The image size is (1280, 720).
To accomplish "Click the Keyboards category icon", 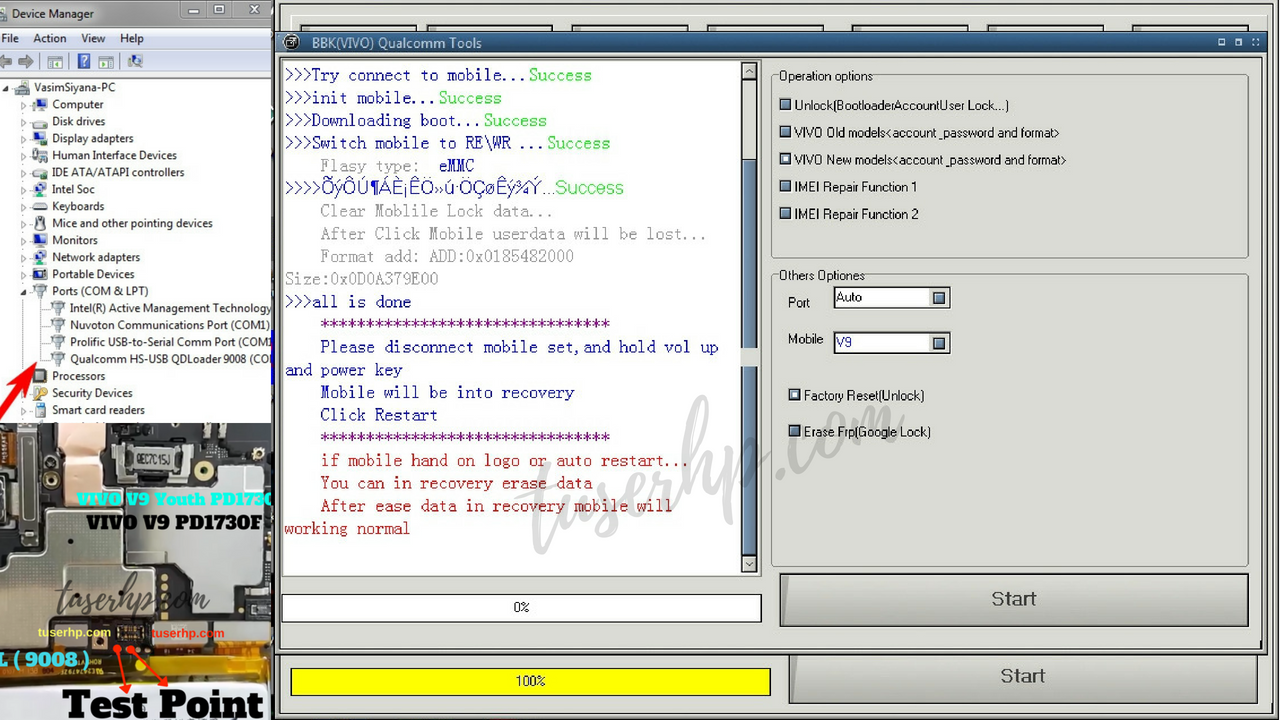I will coord(40,206).
